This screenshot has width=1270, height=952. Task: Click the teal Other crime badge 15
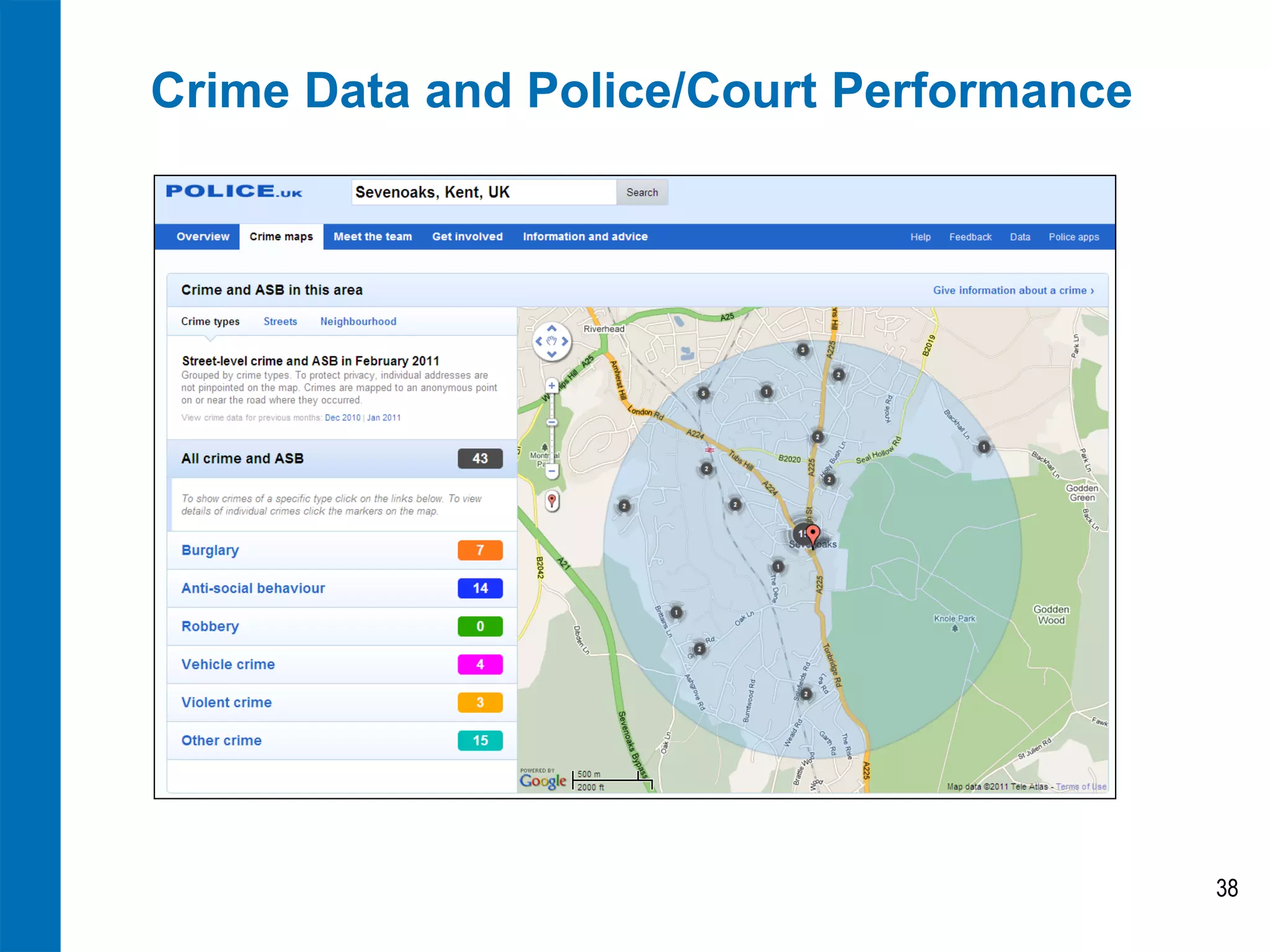tap(480, 741)
